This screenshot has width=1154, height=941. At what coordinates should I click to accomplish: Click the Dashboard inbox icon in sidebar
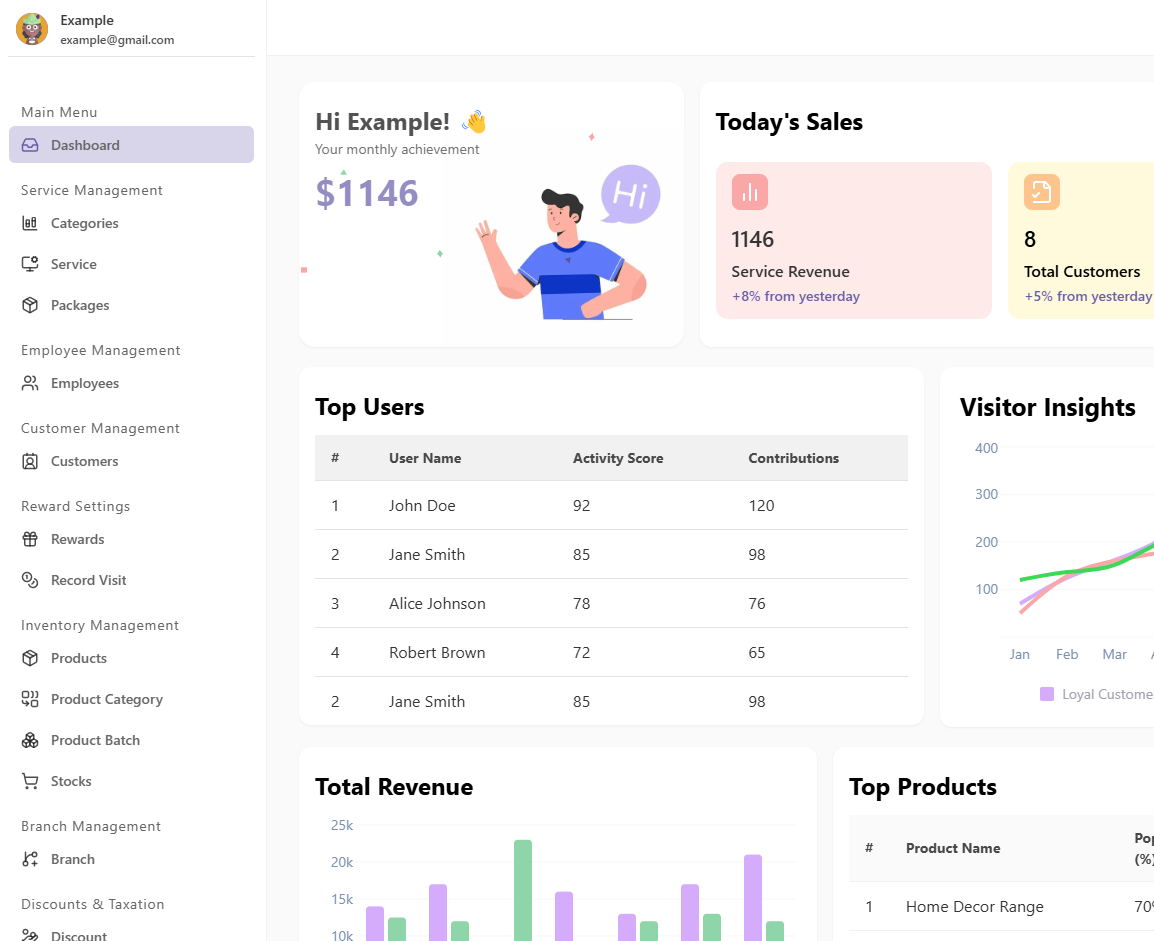(x=30, y=145)
